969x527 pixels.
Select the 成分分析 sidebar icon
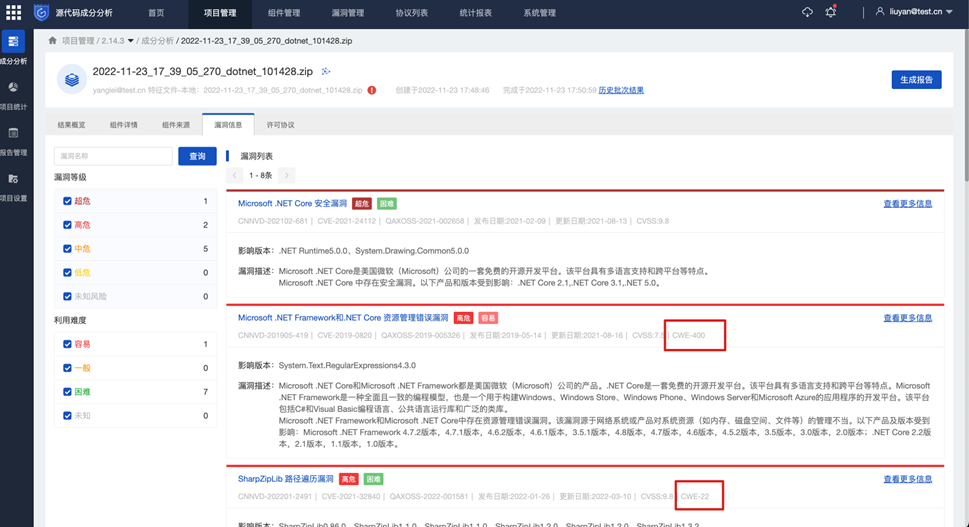point(13,41)
